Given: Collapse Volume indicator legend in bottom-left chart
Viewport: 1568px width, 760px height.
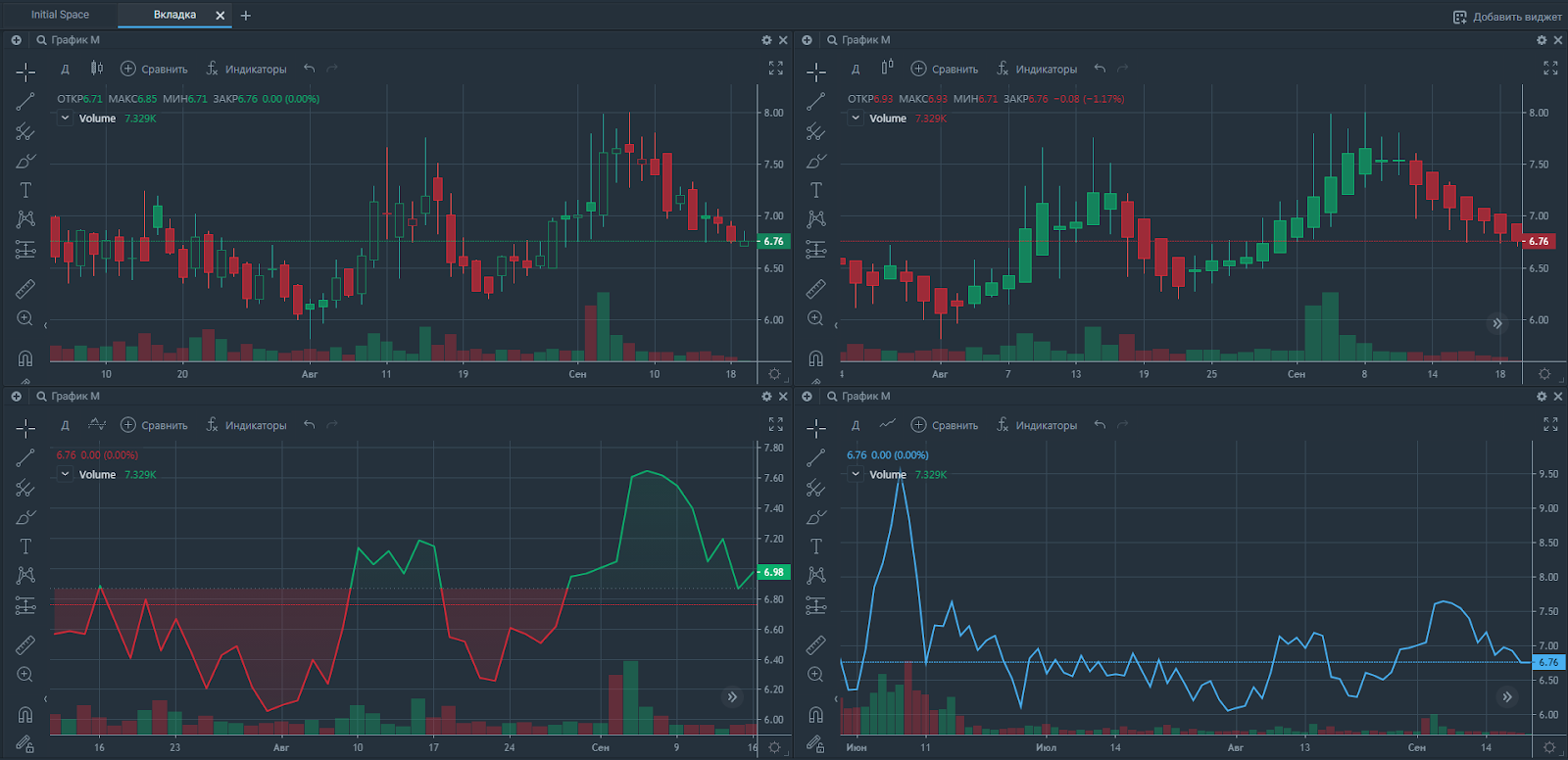Looking at the screenshot, I should point(66,475).
